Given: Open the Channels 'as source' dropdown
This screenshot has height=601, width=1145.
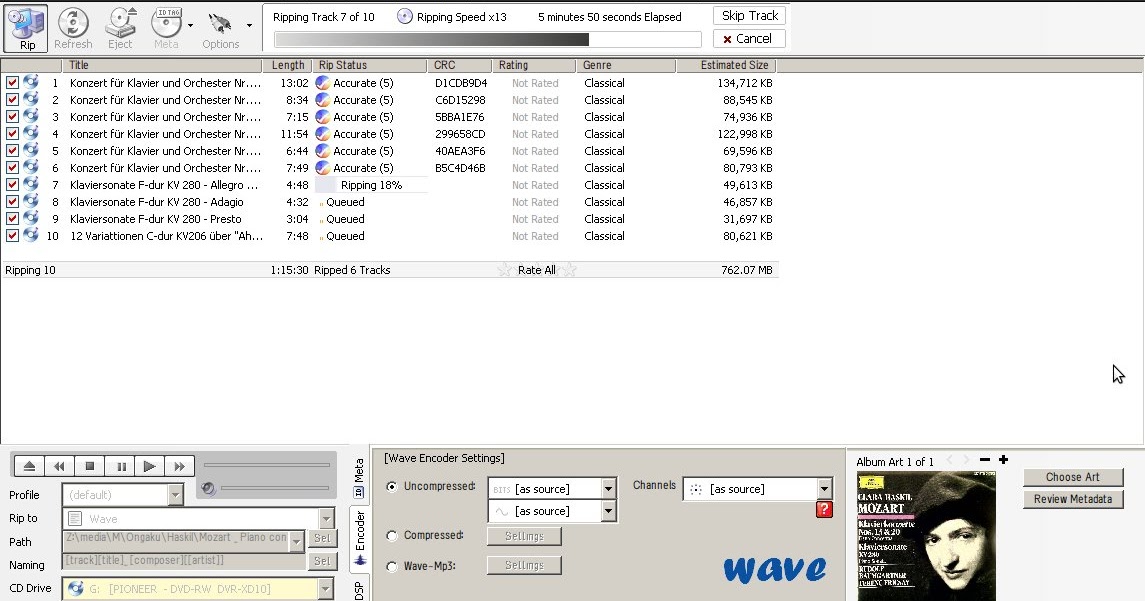Looking at the screenshot, I should (826, 488).
